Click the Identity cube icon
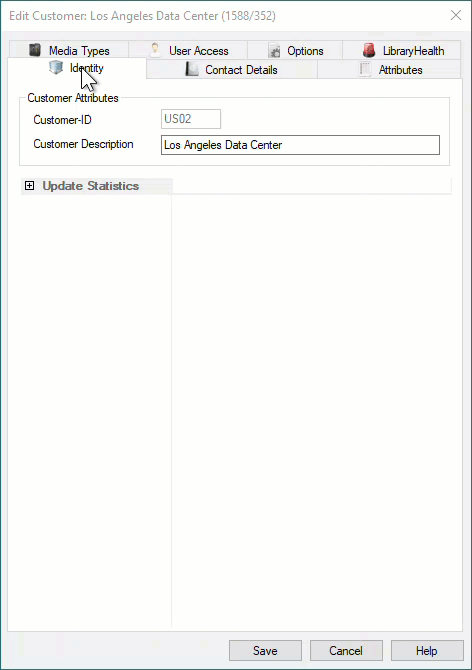The width and height of the screenshot is (472, 670). (56, 68)
